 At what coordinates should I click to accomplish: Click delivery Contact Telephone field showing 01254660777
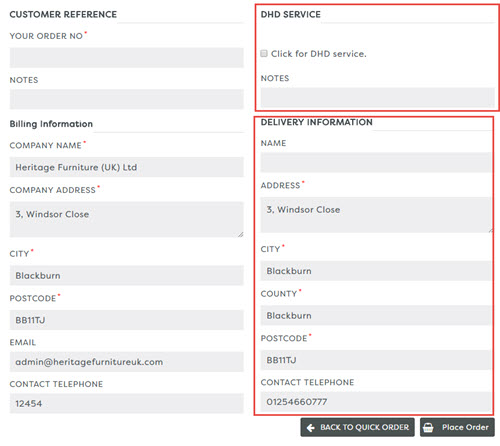tap(376, 402)
